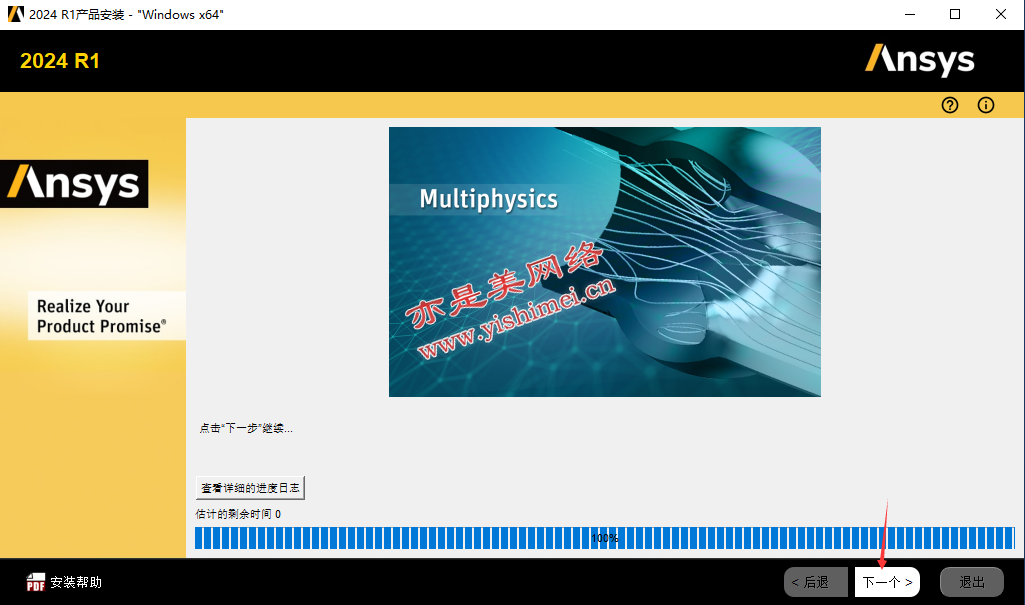The image size is (1025, 605).
Task: Close the installer window
Action: [x=1001, y=14]
